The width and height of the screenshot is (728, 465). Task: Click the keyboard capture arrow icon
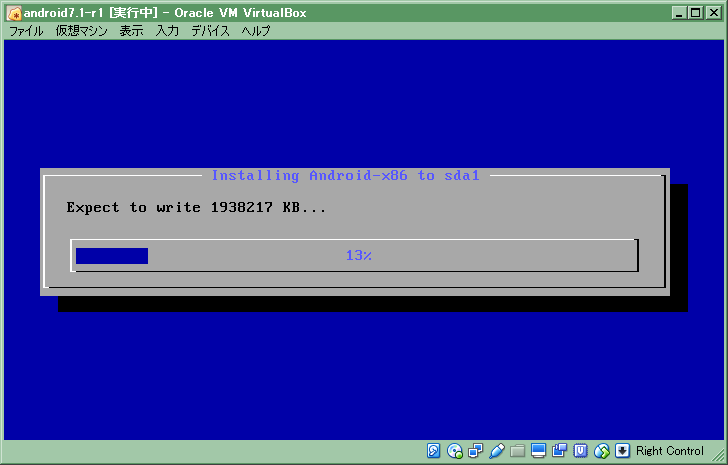coord(622,451)
